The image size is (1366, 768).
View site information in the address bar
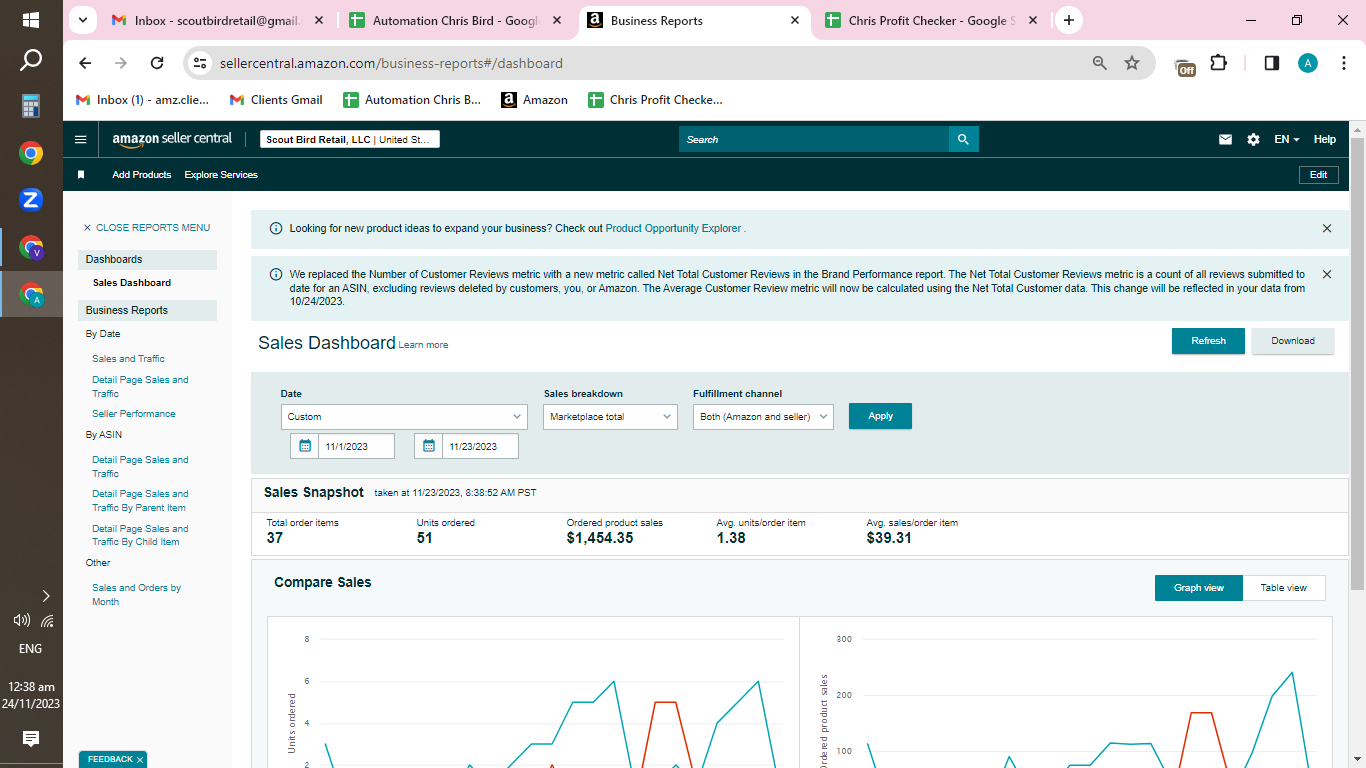(200, 63)
